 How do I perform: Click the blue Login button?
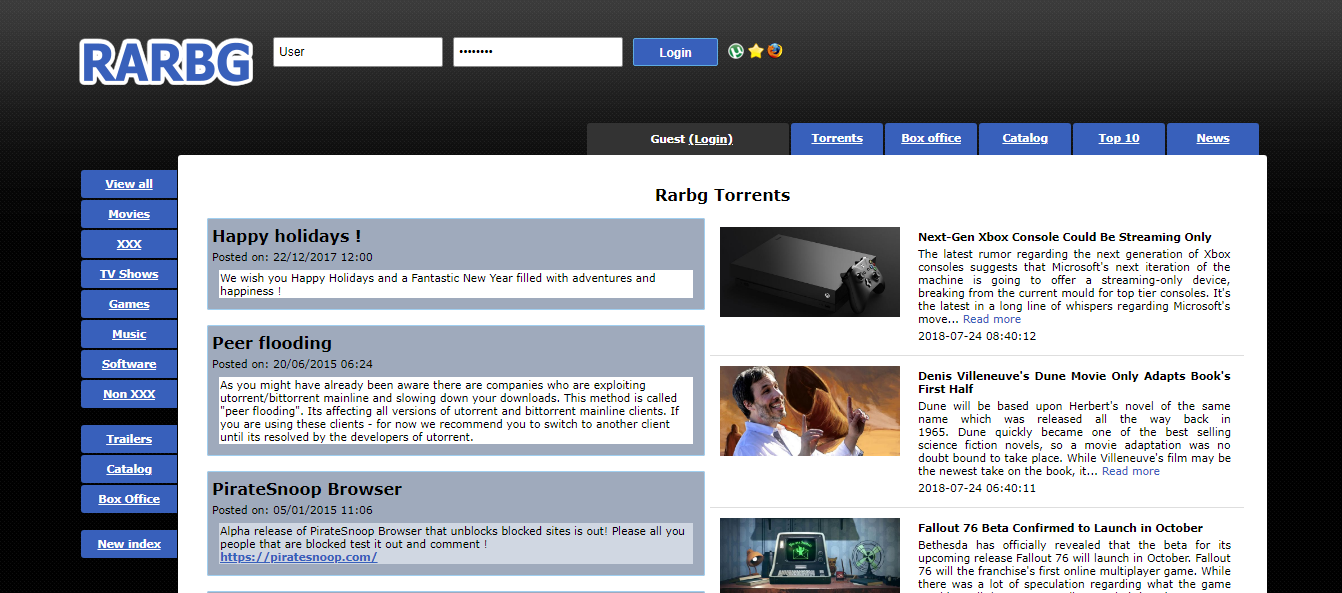pos(675,52)
